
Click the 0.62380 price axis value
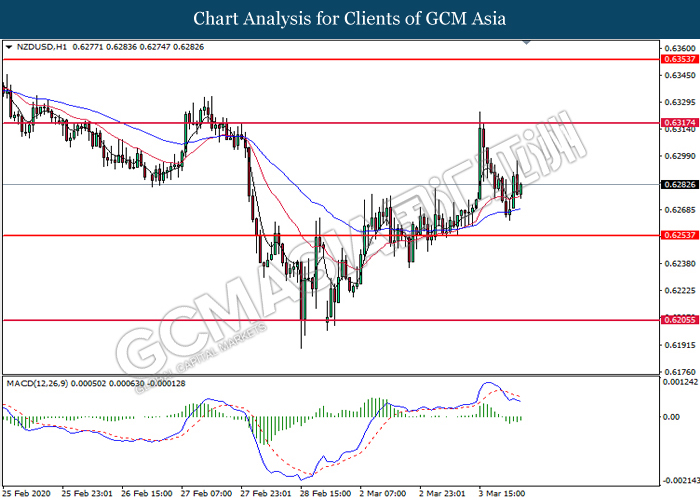679,264
